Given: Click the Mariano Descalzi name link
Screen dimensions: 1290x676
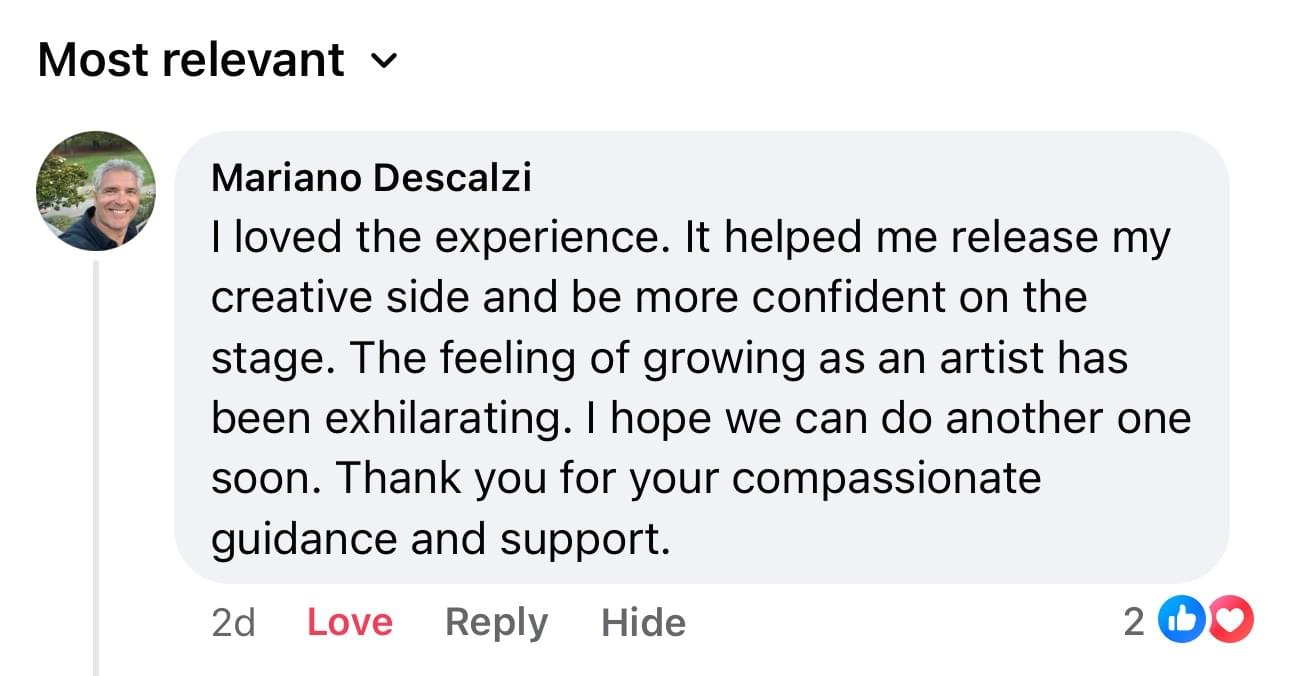Looking at the screenshot, I should tap(371, 178).
